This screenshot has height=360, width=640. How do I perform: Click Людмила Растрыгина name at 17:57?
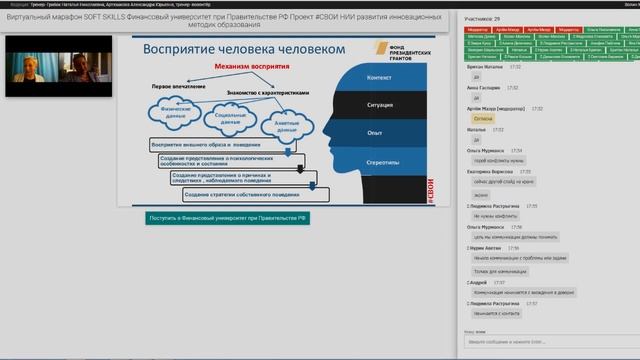tap(494, 304)
